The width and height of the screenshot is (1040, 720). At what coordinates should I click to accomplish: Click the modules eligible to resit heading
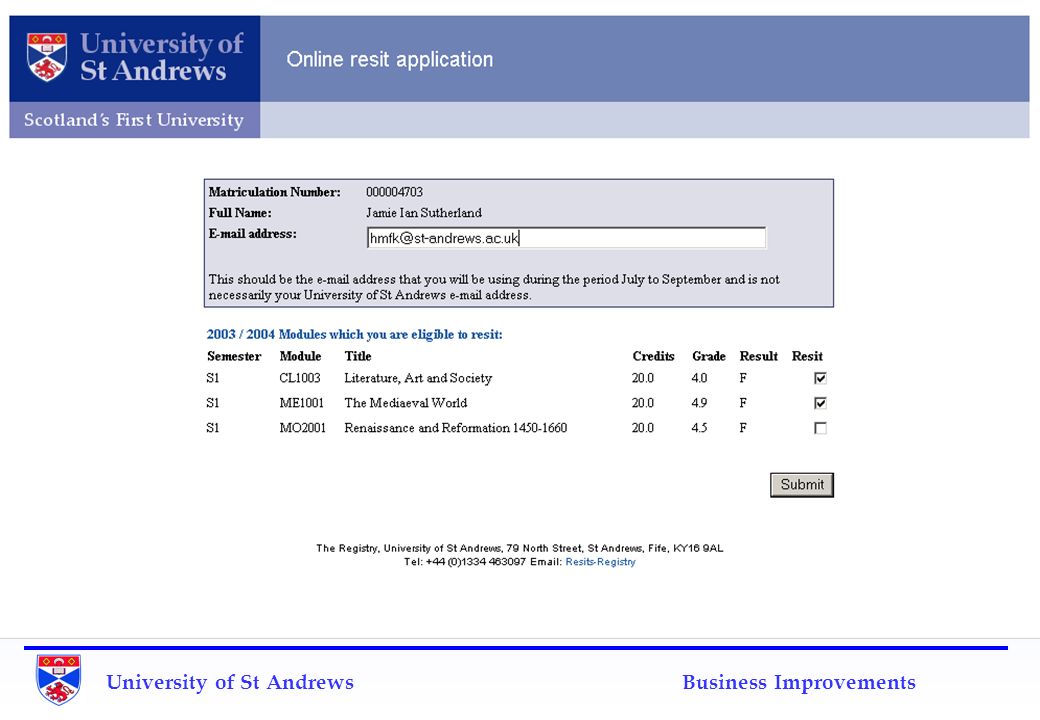(x=354, y=334)
